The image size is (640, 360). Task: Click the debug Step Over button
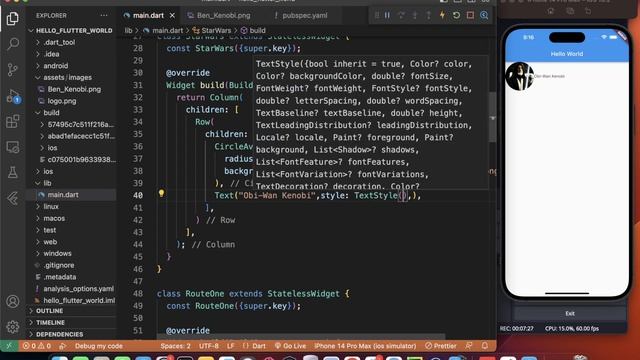(401, 15)
